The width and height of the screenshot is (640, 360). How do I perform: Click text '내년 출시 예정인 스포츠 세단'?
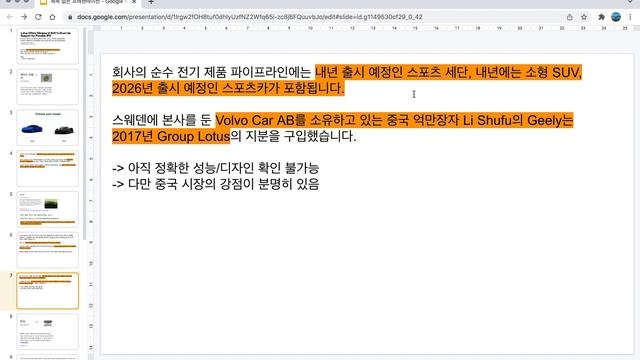point(393,72)
